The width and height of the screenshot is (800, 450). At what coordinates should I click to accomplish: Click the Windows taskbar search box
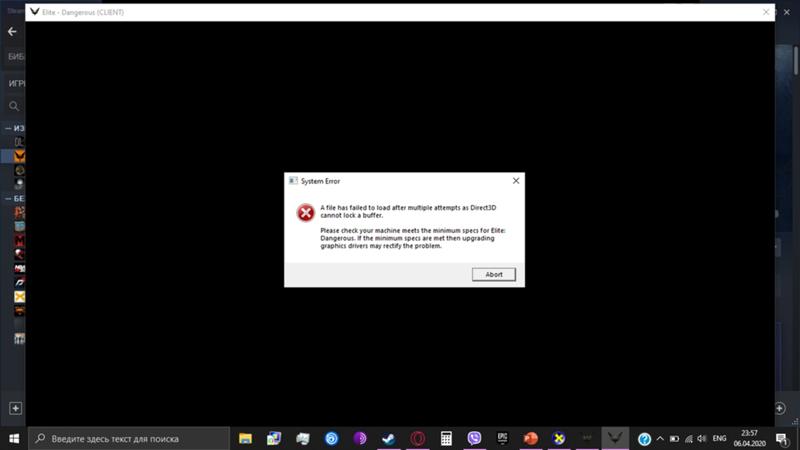pos(129,439)
